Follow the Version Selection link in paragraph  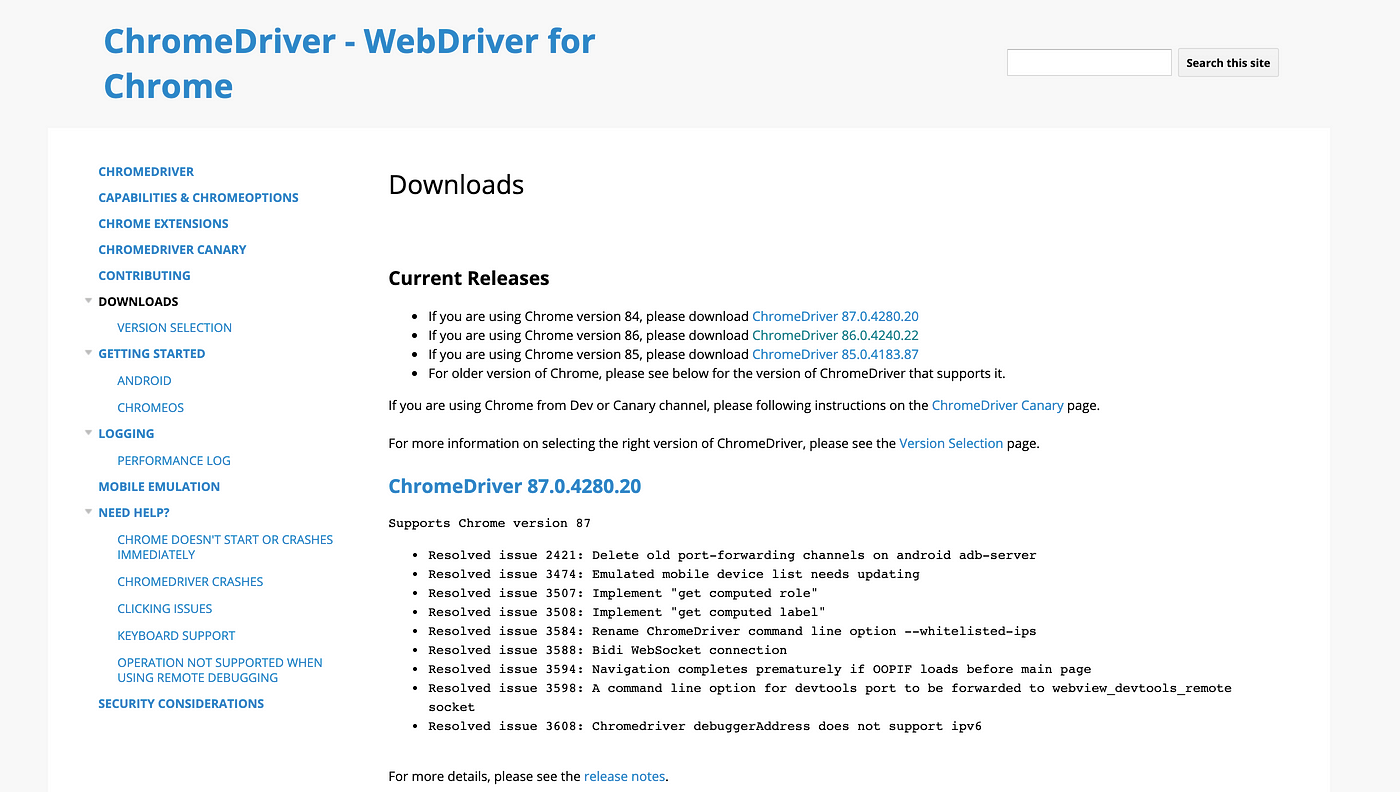click(951, 443)
